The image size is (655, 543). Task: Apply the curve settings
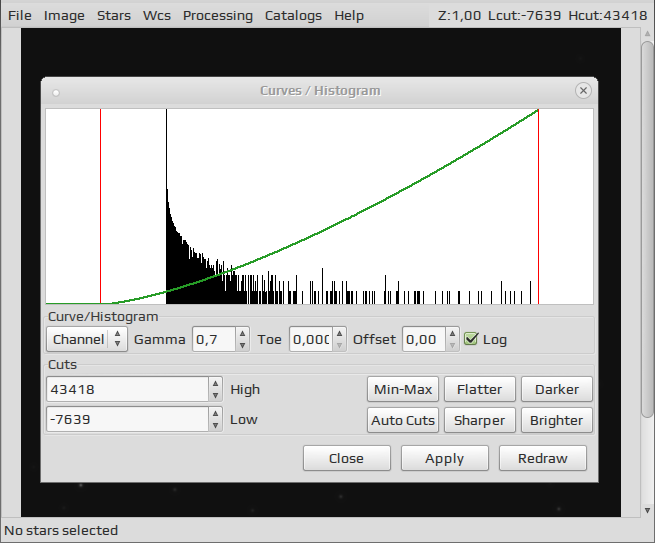pos(445,458)
